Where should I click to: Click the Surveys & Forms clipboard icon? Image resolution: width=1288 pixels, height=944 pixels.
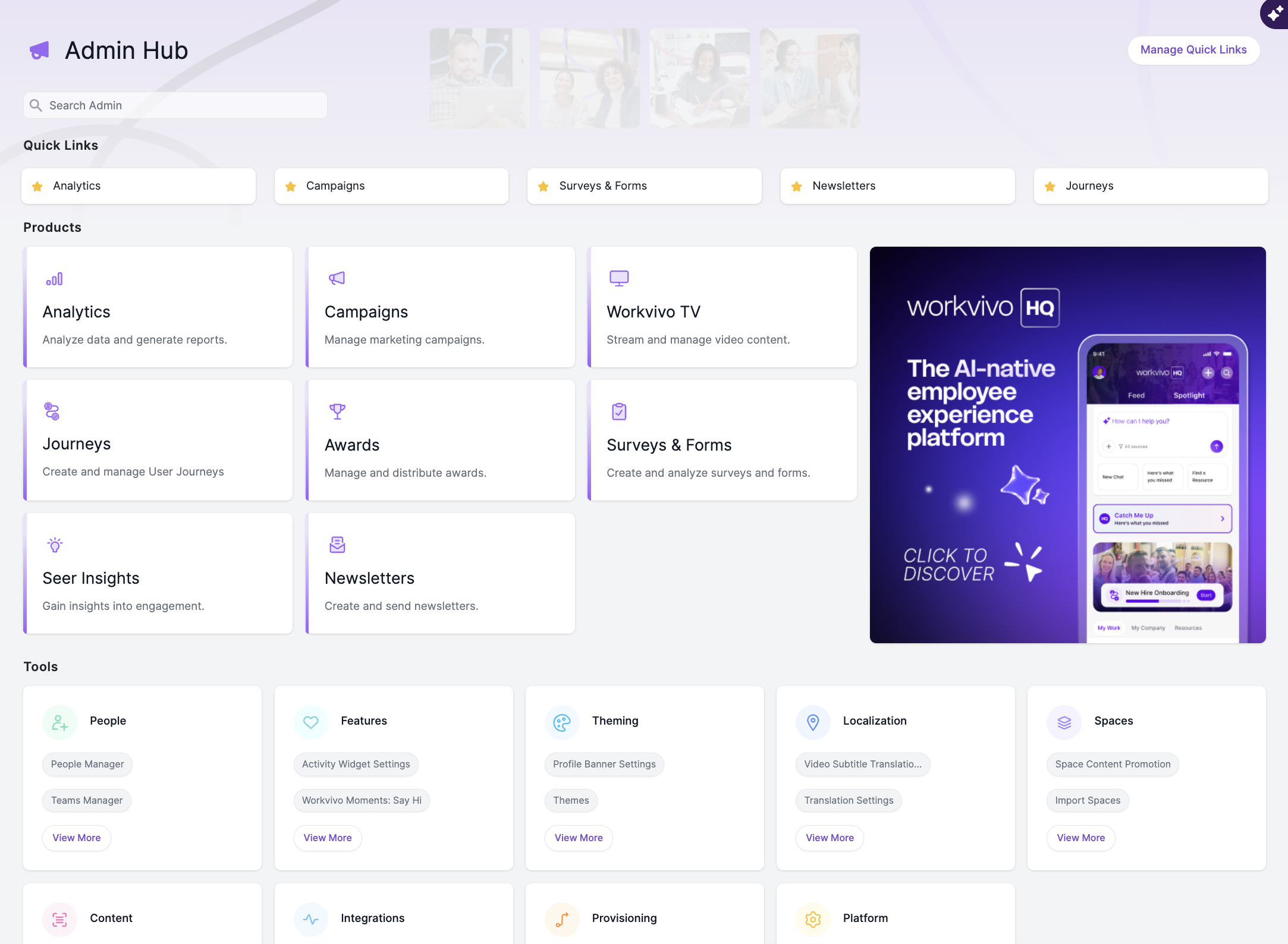(619, 411)
